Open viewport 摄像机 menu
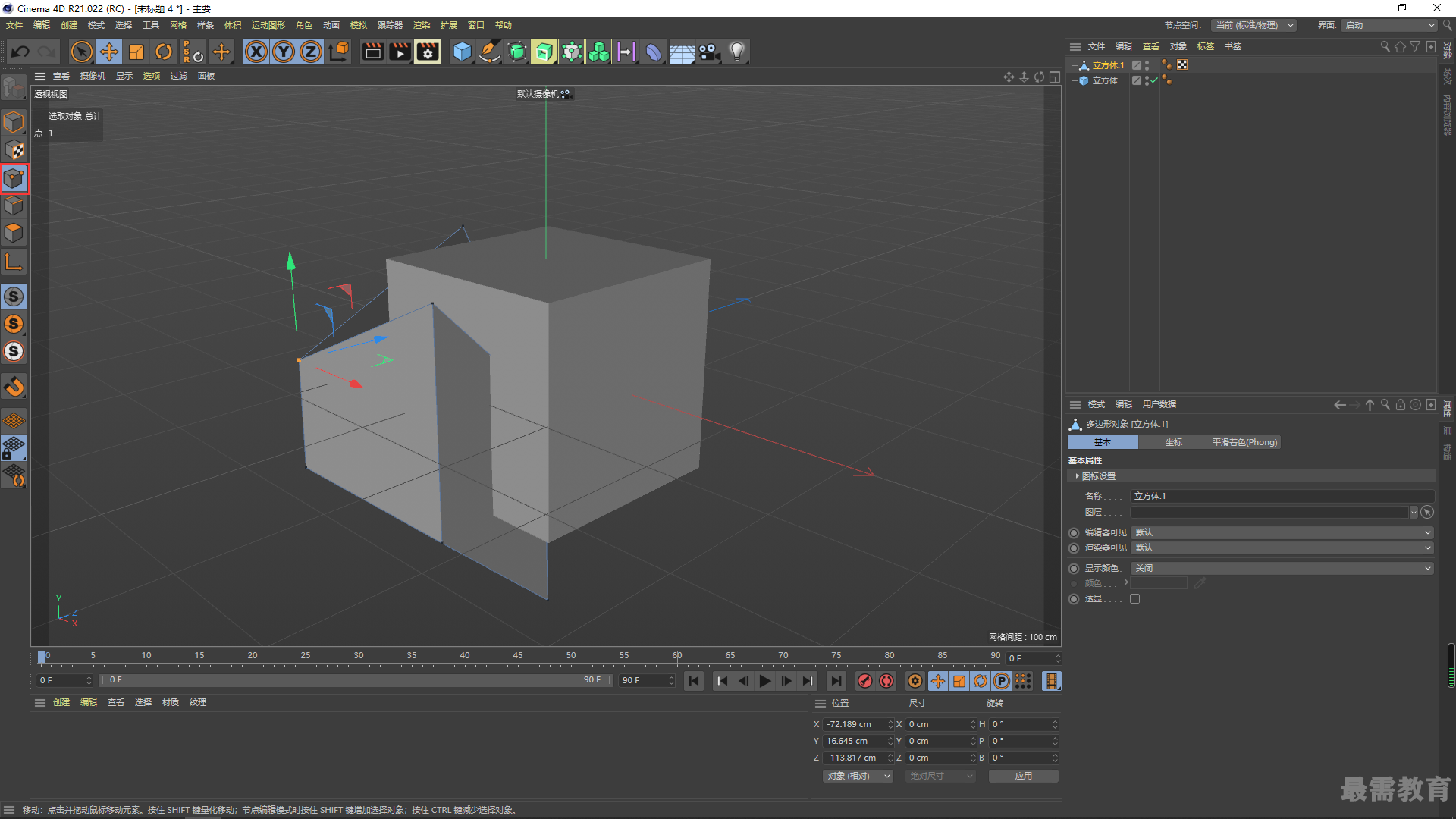This screenshot has width=1456, height=819. (93, 76)
